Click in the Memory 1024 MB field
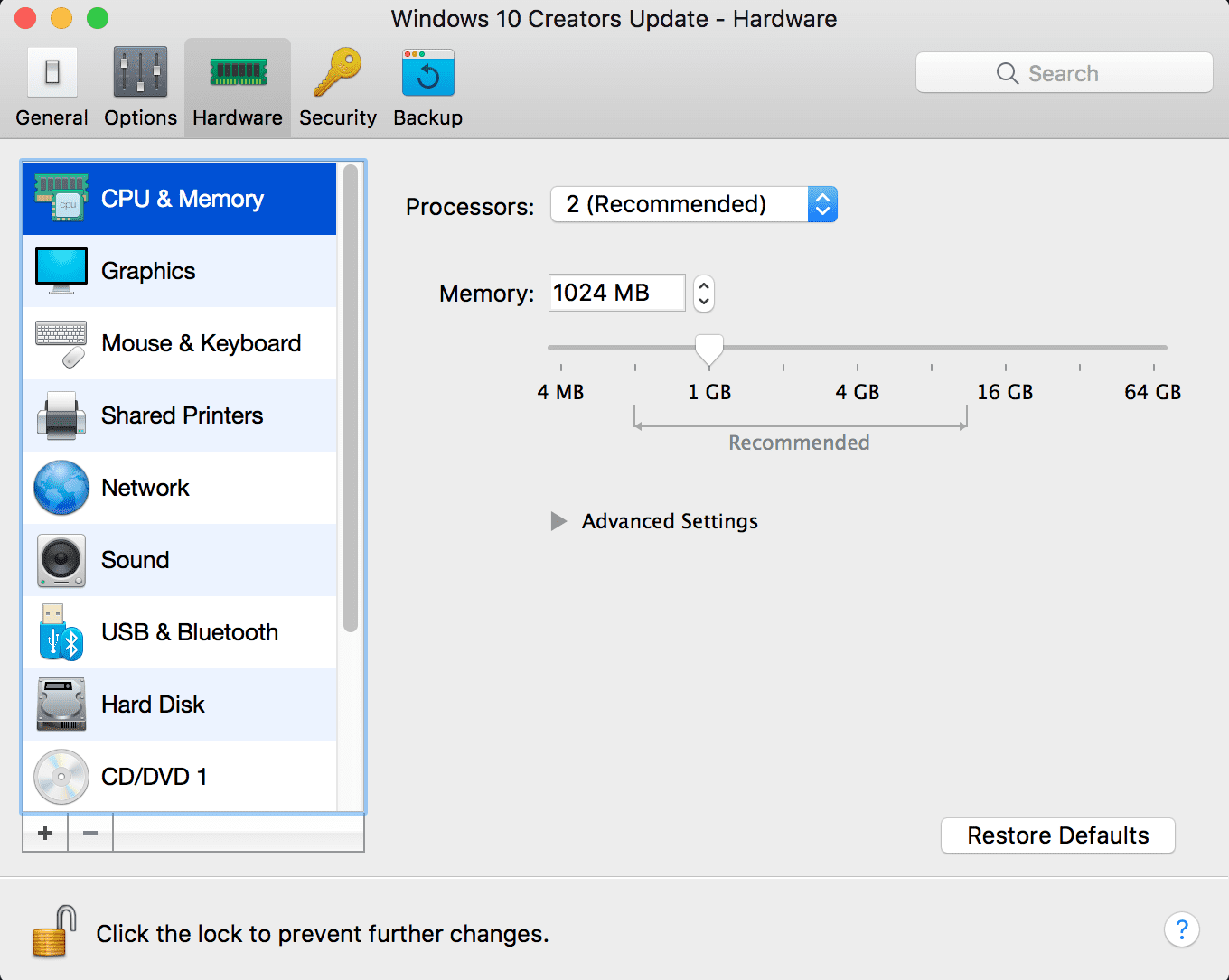This screenshot has height=980, width=1229. (617, 293)
